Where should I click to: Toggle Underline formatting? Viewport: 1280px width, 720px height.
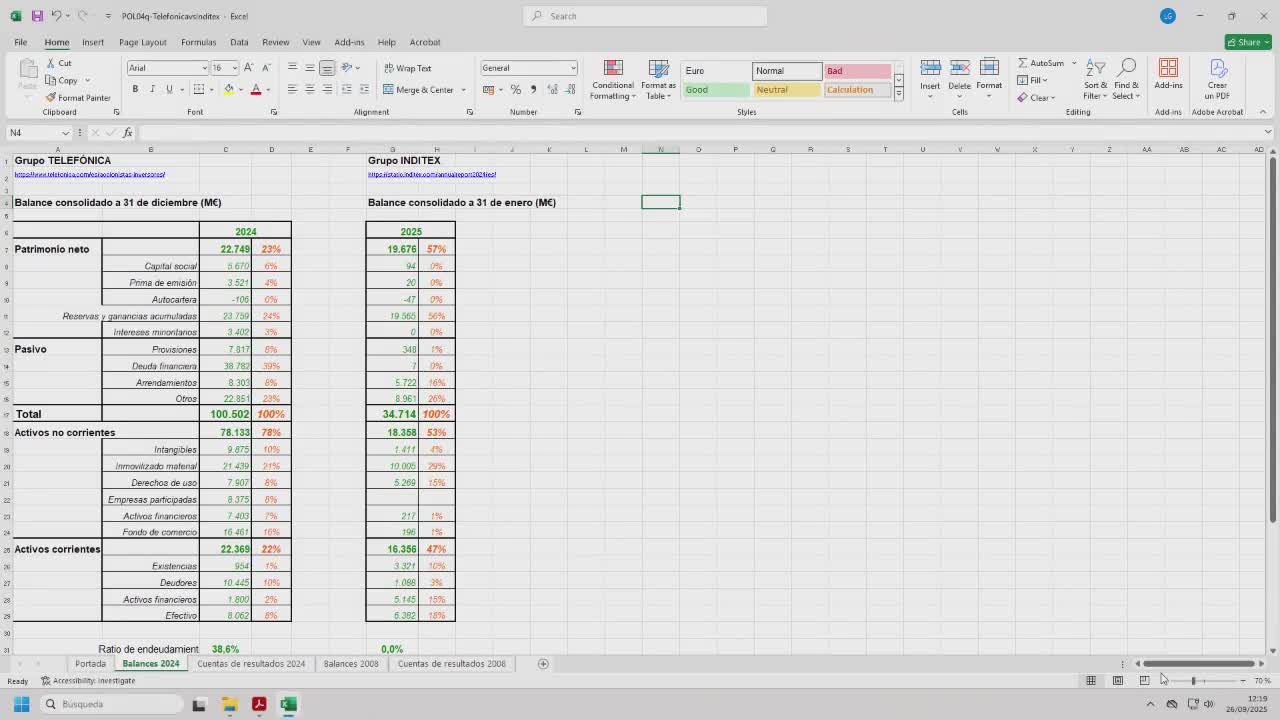coord(169,89)
